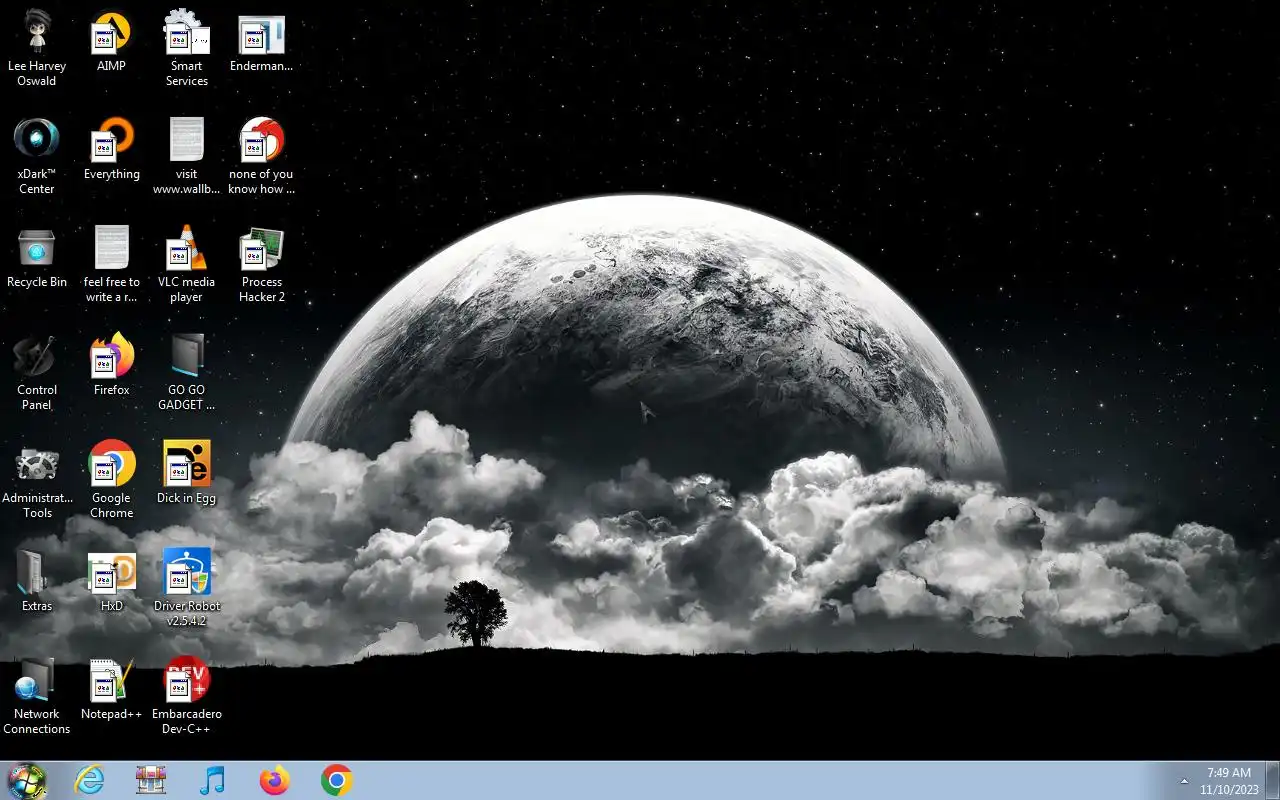
Task: Launch Google Chrome from the taskbar
Action: (x=336, y=780)
